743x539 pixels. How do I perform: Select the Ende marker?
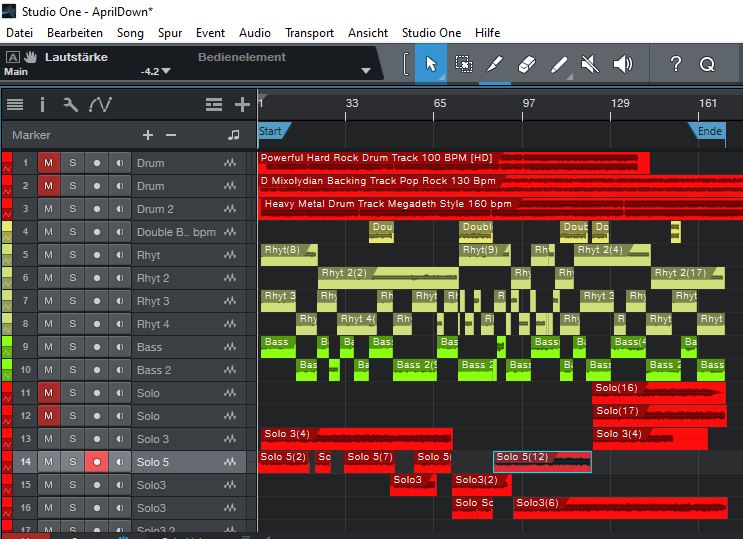(x=707, y=131)
